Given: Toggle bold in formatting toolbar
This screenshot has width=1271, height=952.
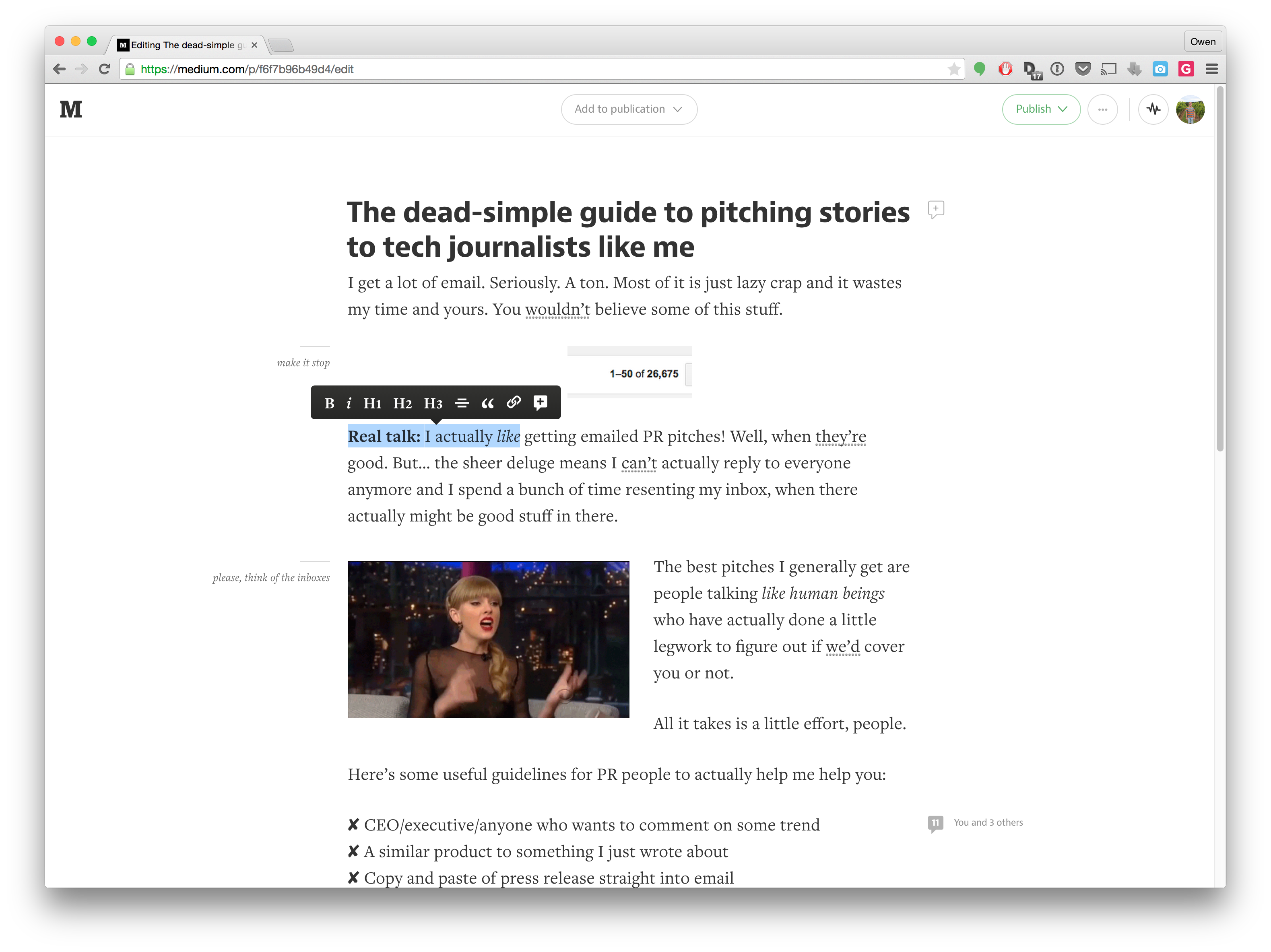Looking at the screenshot, I should (x=329, y=403).
